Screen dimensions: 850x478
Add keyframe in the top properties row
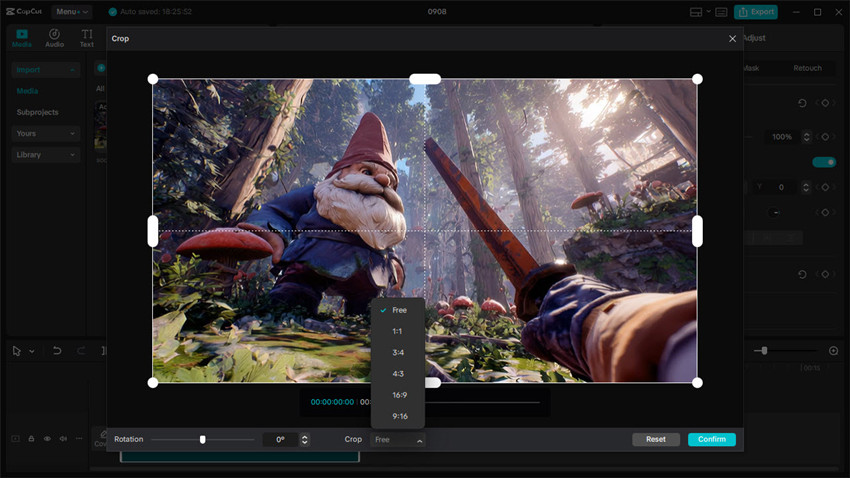[825, 103]
